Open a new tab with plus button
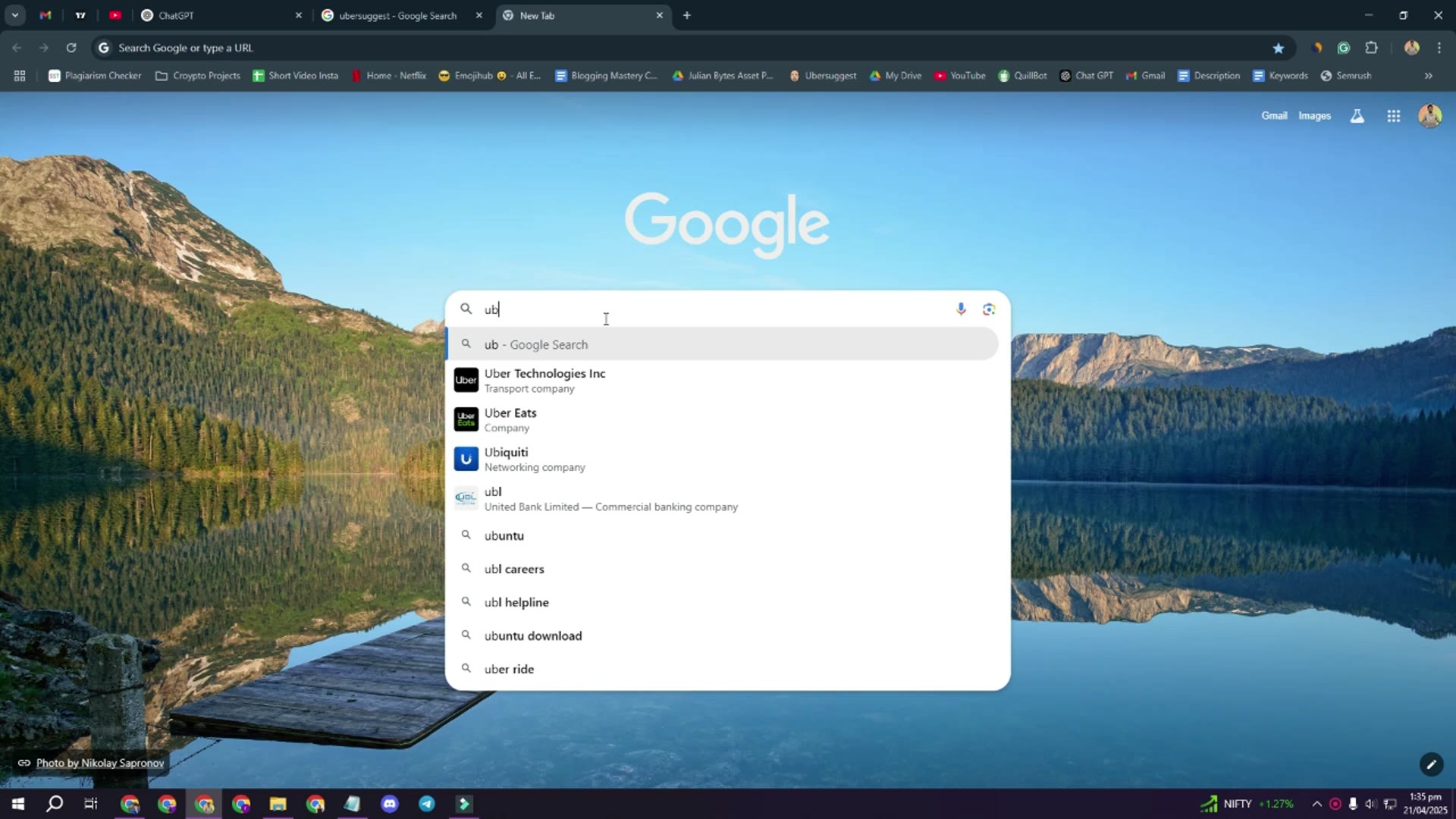The height and width of the screenshot is (819, 1456). coord(687,15)
